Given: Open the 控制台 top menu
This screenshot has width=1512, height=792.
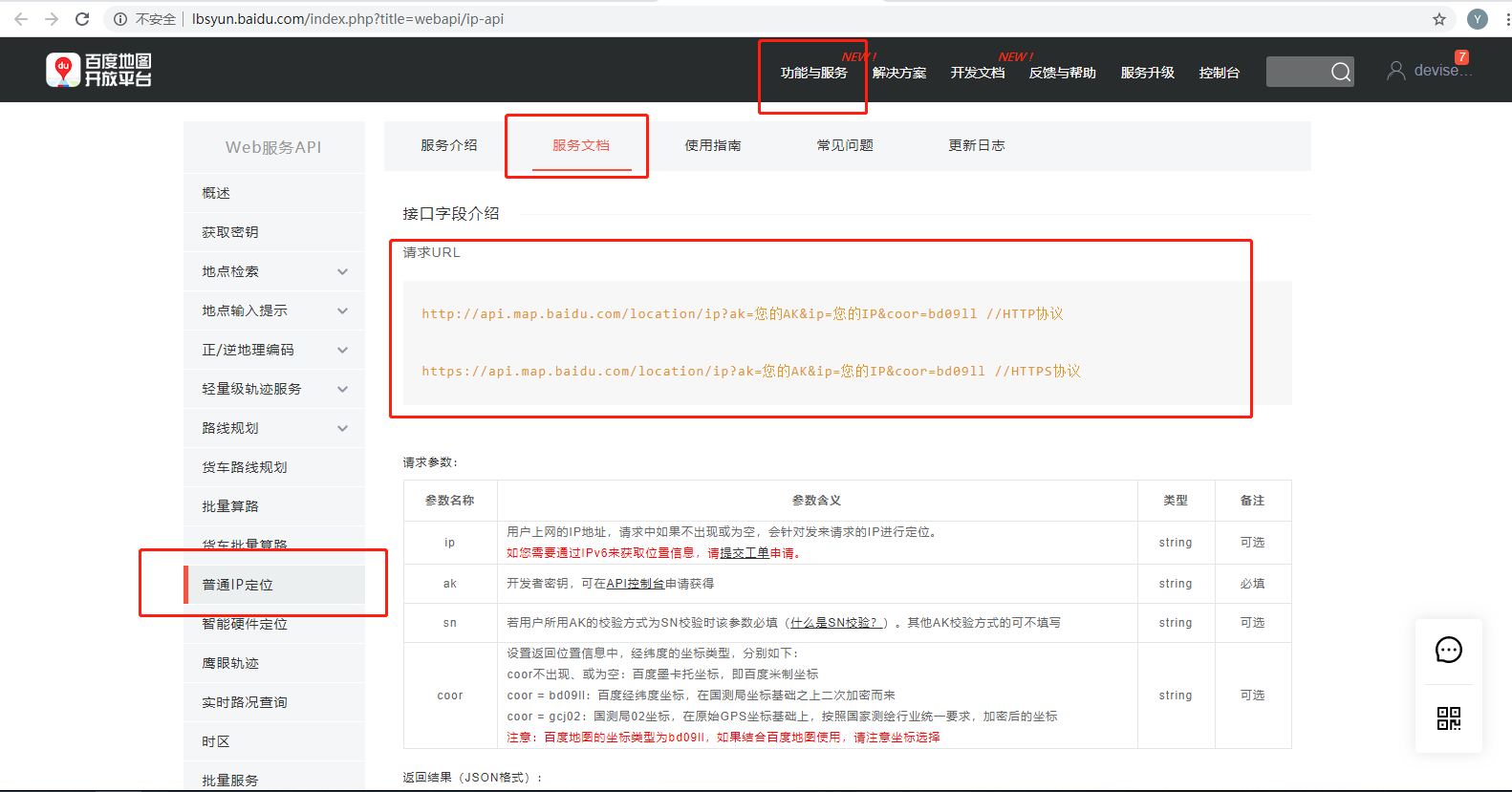Looking at the screenshot, I should tap(1220, 73).
